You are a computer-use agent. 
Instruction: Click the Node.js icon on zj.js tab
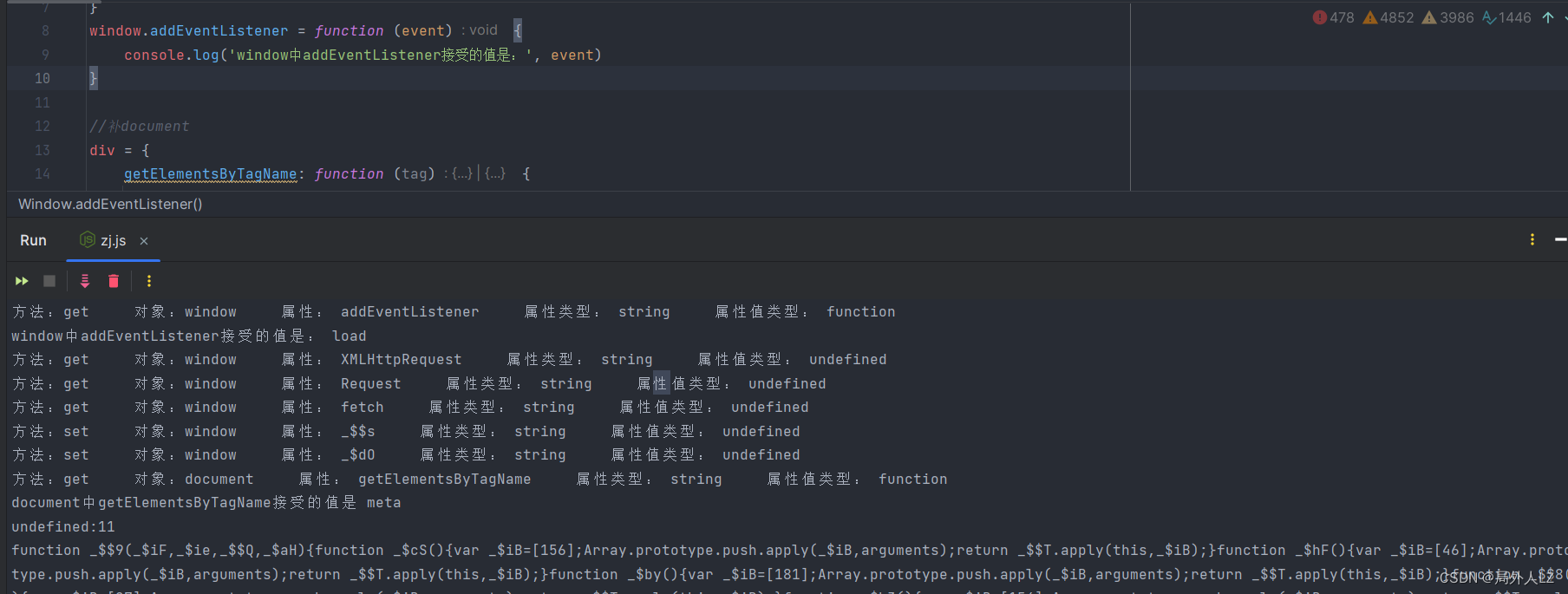coord(87,239)
